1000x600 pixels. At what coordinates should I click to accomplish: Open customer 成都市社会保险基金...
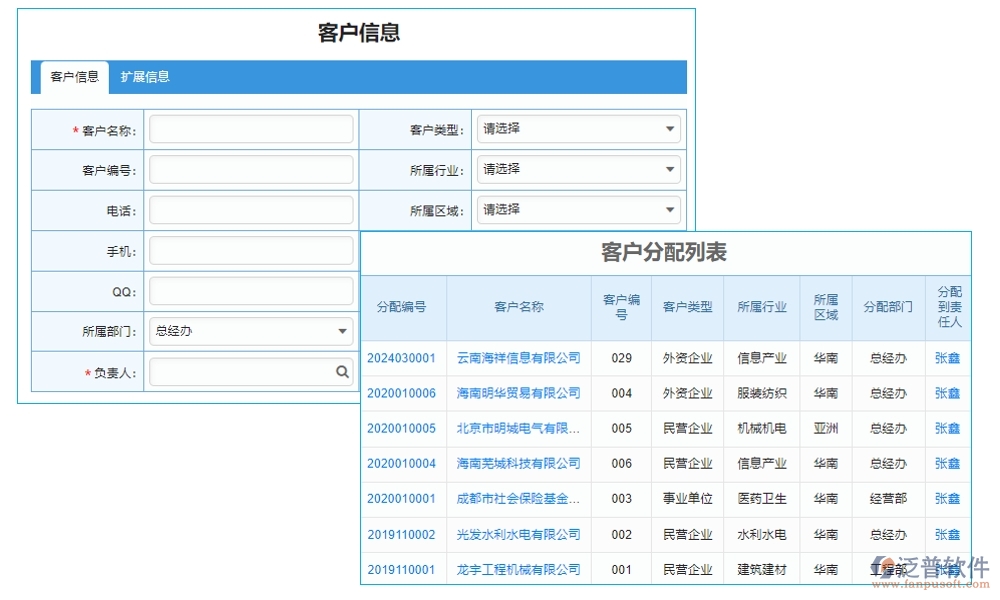[517, 498]
